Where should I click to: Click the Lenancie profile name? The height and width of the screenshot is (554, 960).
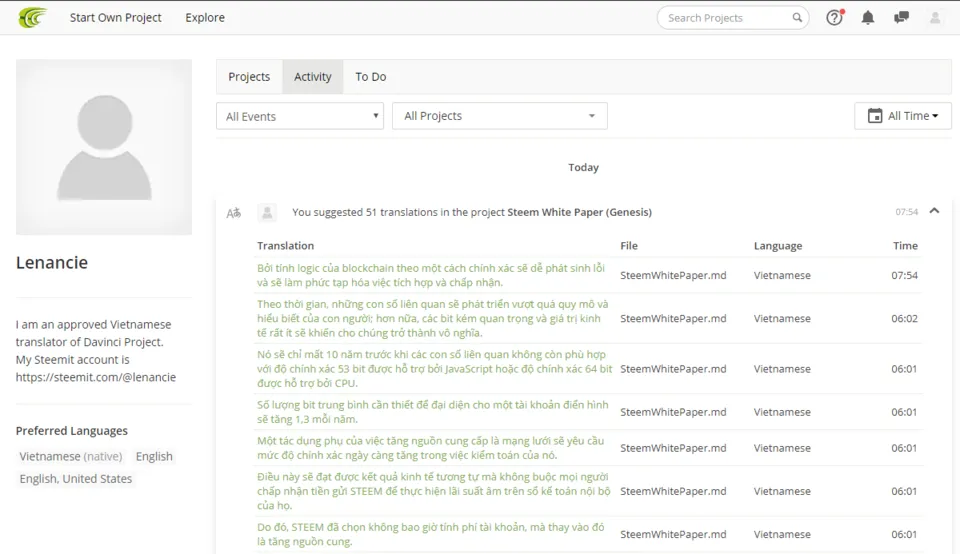pos(52,263)
